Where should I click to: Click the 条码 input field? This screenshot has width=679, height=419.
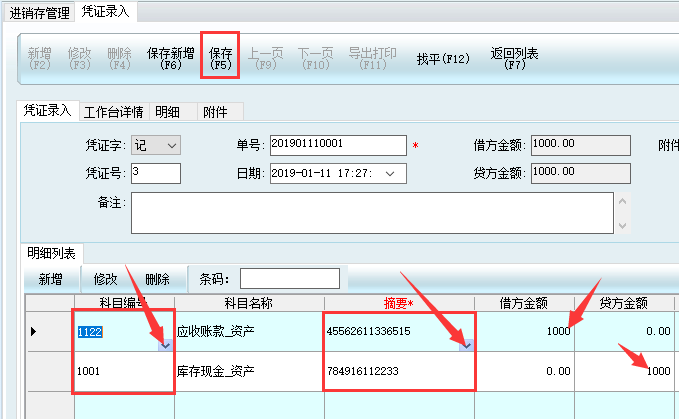[x=289, y=279]
